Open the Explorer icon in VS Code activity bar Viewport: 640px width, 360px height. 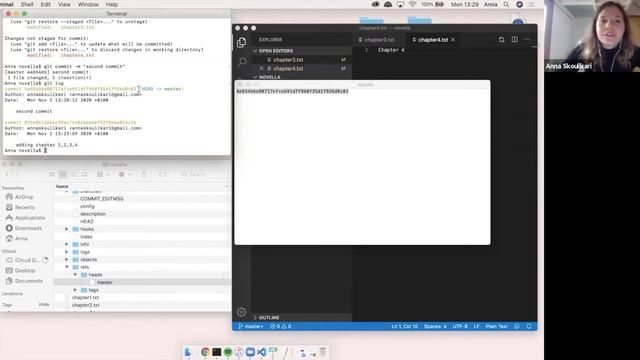point(241,42)
